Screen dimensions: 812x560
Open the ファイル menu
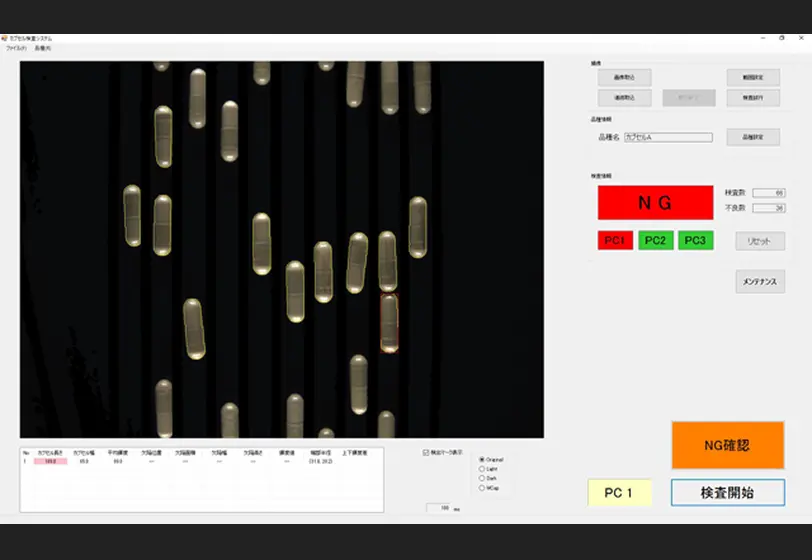tap(15, 48)
